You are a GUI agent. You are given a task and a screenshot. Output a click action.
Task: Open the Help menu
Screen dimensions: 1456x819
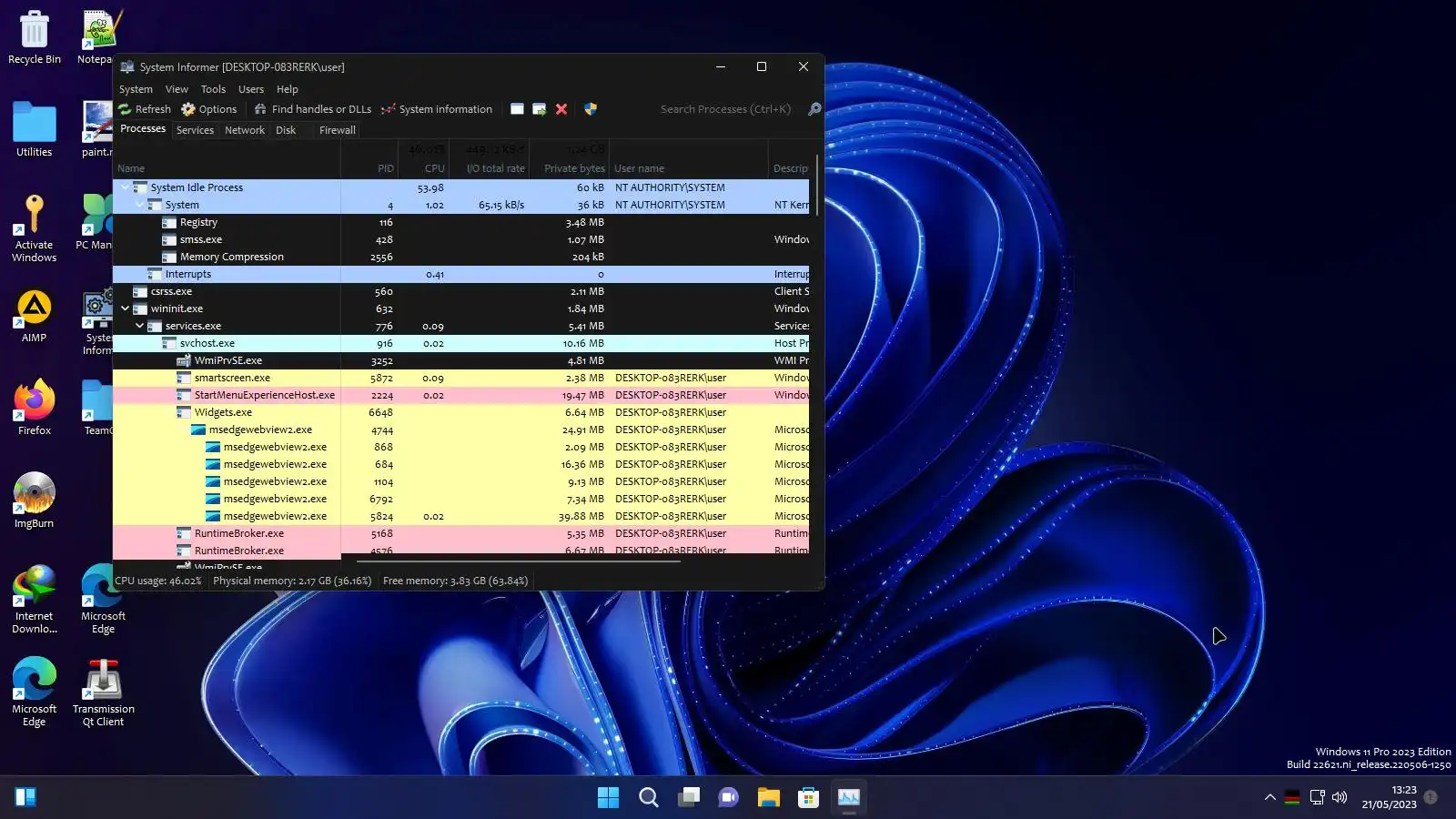tap(288, 89)
